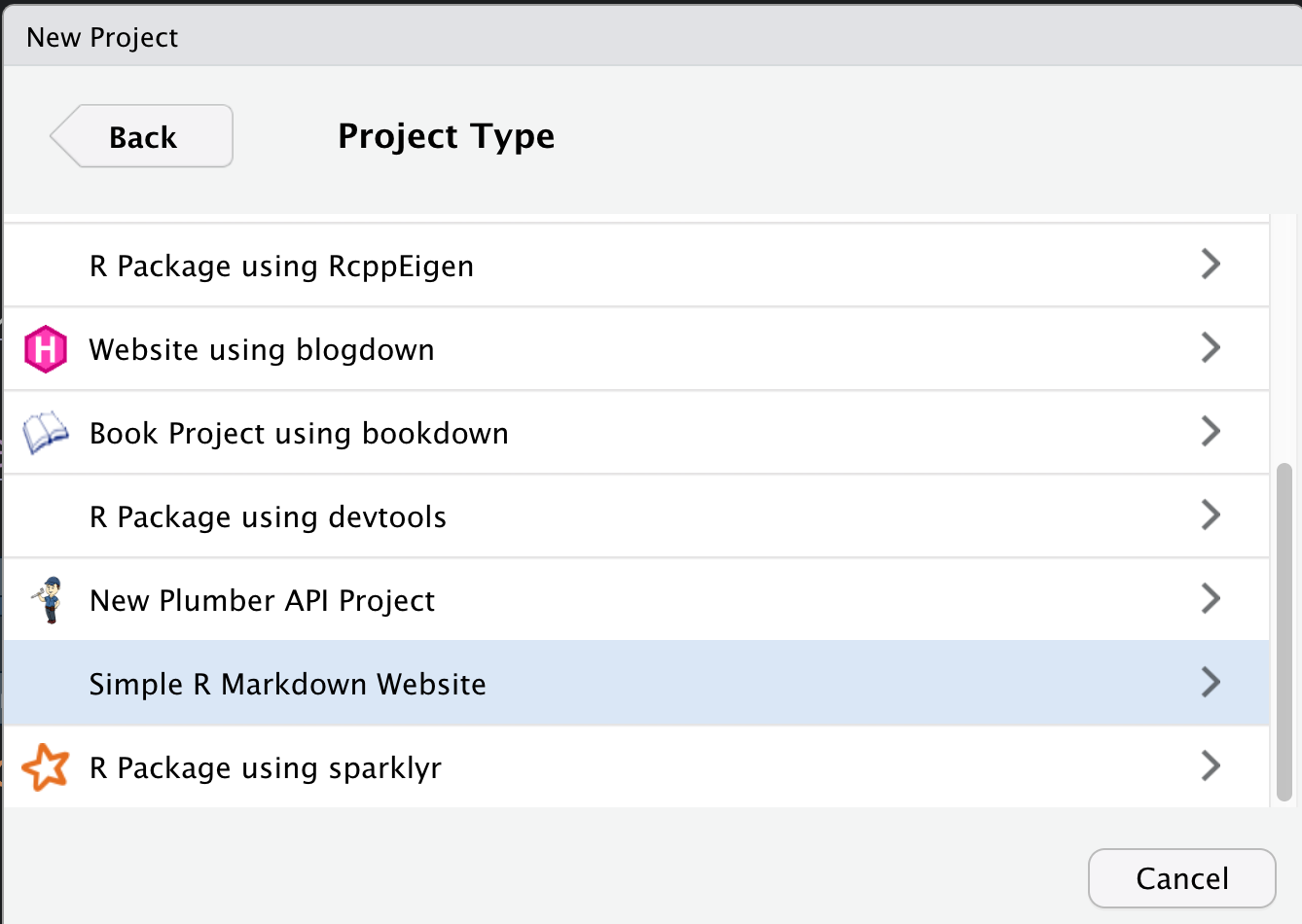
Task: Open the devtools row chevron arrow
Action: click(x=1211, y=515)
